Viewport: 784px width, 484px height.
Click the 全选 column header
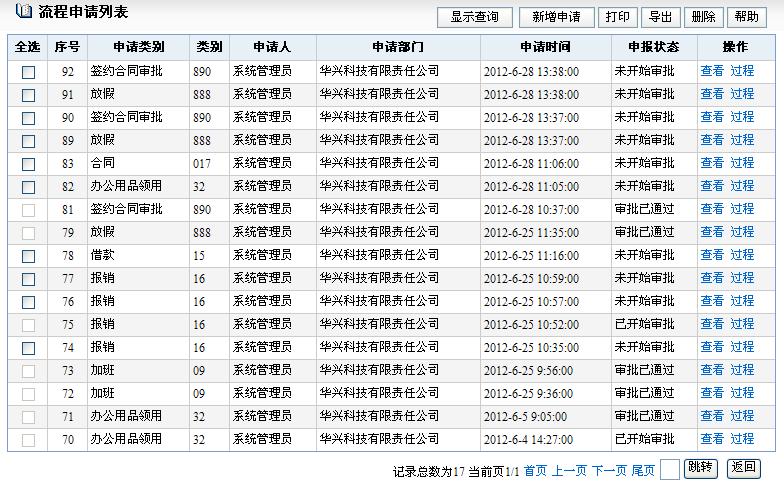28,47
